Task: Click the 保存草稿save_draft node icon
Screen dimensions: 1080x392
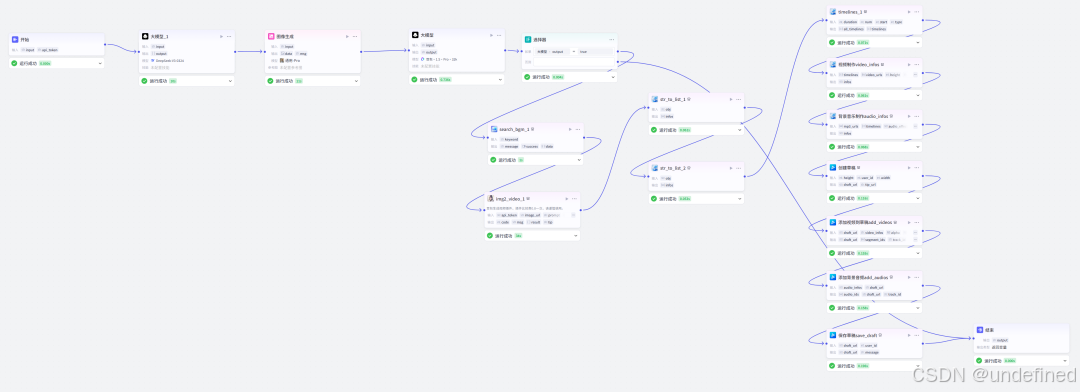Action: click(x=833, y=335)
